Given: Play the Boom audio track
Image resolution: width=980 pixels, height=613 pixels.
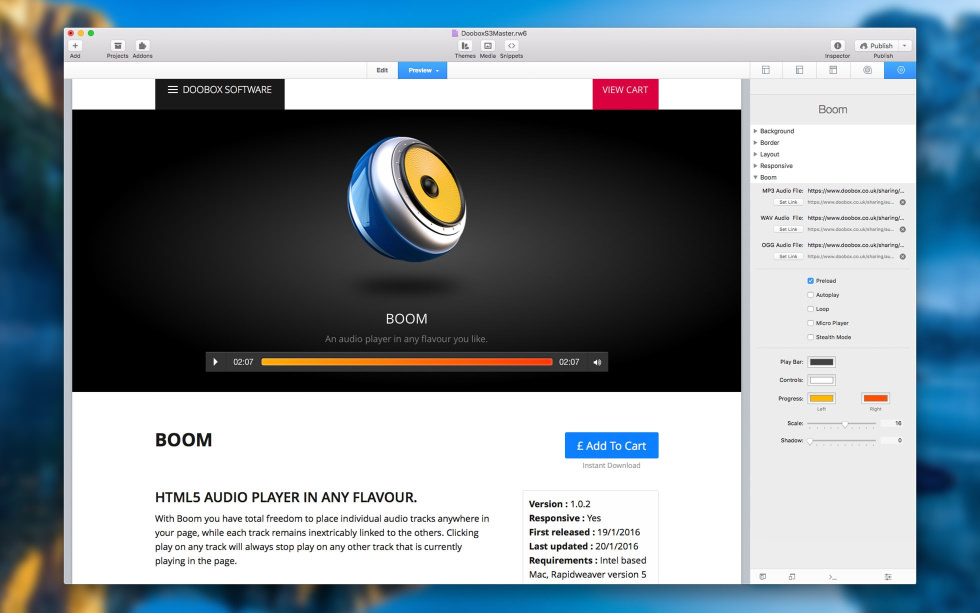Looking at the screenshot, I should tap(216, 362).
